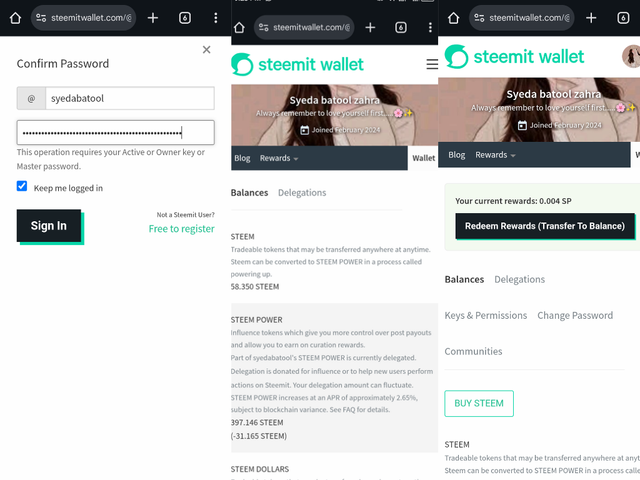Click Your current rewards: 0.004 SP text

coord(513,201)
